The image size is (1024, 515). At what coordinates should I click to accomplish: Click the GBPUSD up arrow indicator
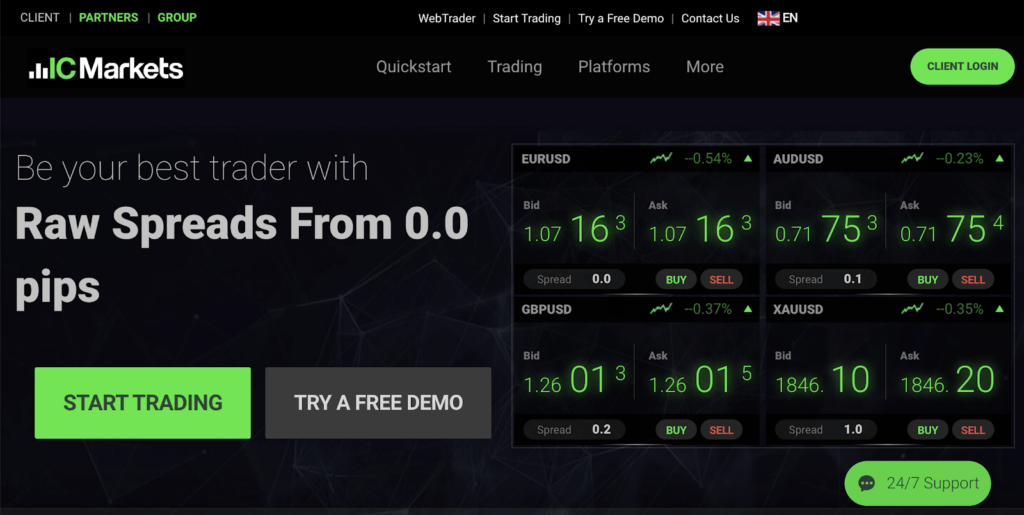coord(748,309)
